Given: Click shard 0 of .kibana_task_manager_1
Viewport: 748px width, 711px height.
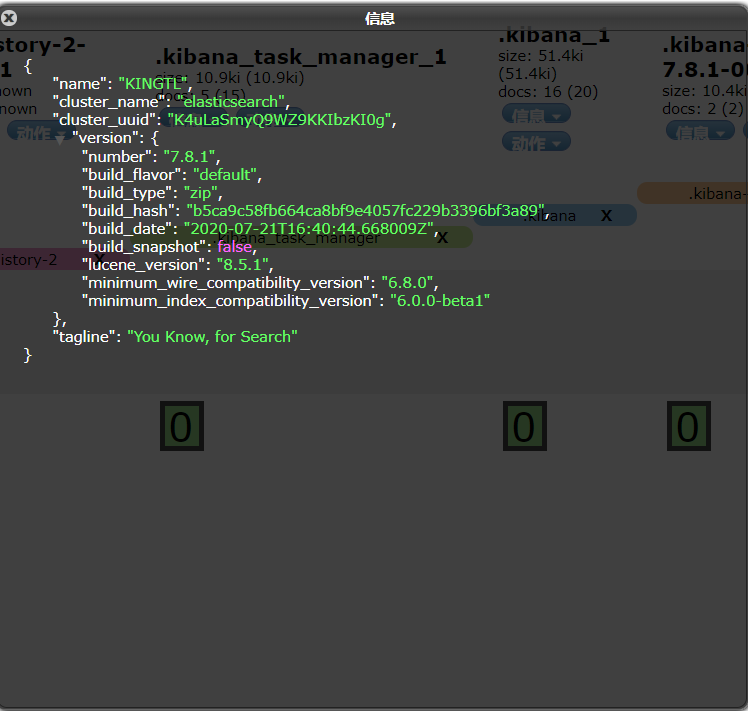Looking at the screenshot, I should point(182,426).
